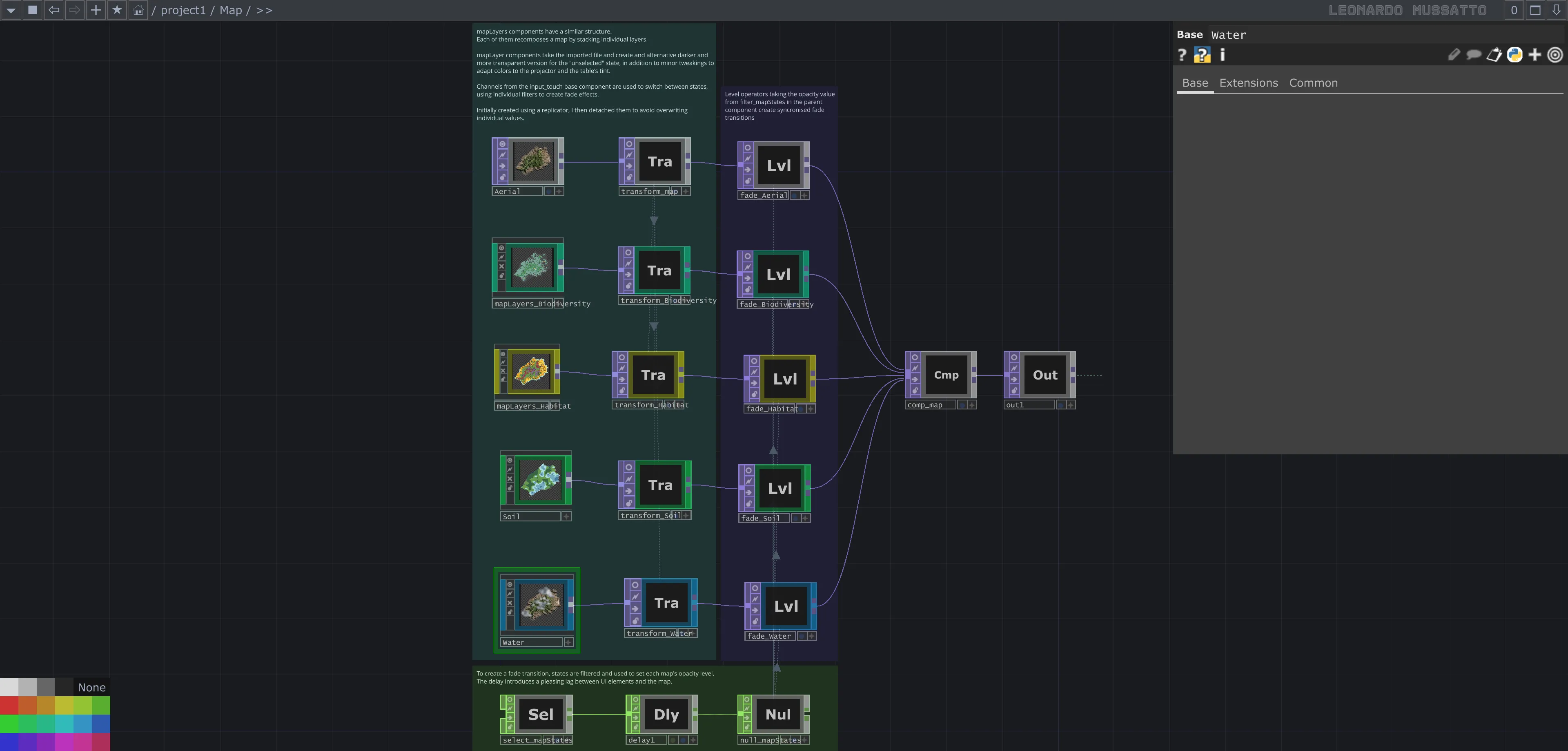The image size is (1568, 751).
Task: Switch to the Common parameter tab
Action: pos(1313,83)
